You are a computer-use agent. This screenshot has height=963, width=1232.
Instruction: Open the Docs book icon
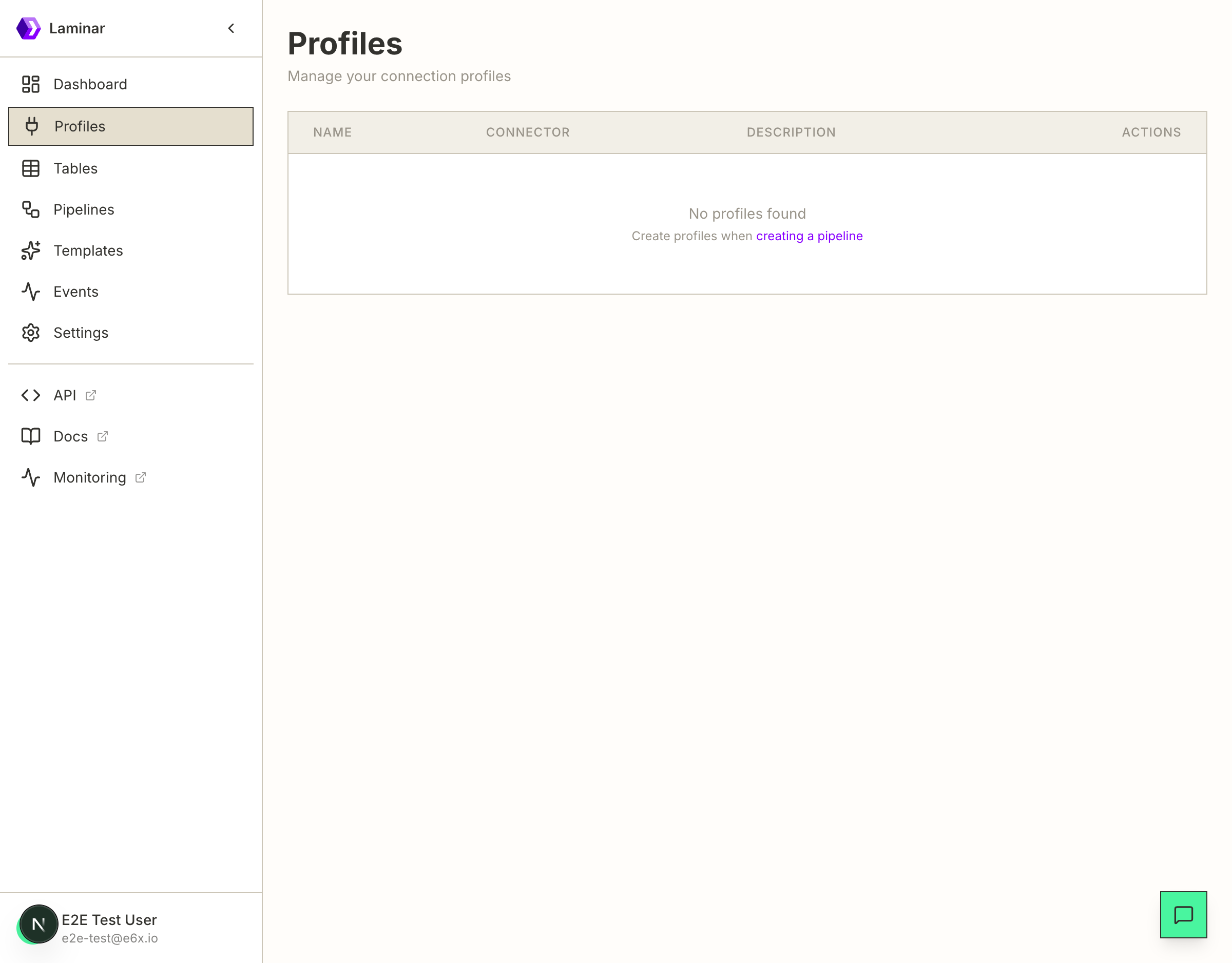[x=30, y=436]
